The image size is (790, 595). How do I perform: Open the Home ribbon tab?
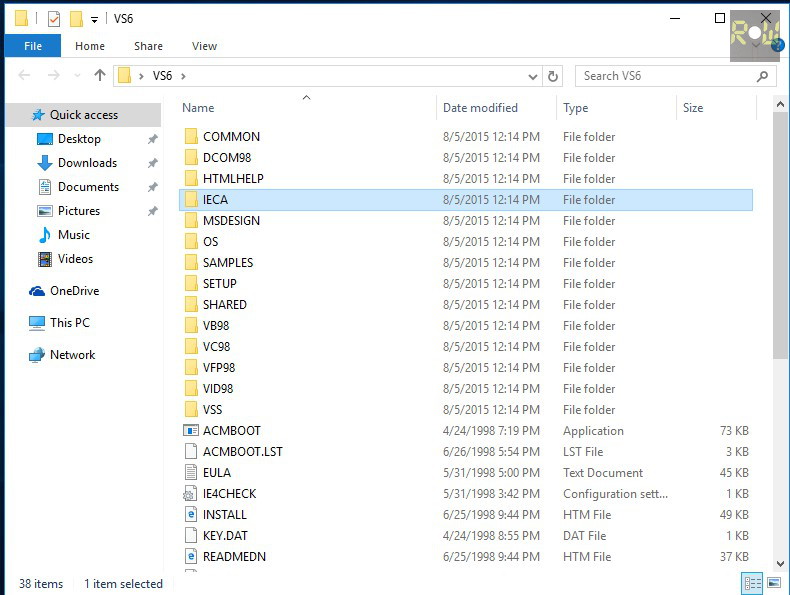(x=90, y=46)
